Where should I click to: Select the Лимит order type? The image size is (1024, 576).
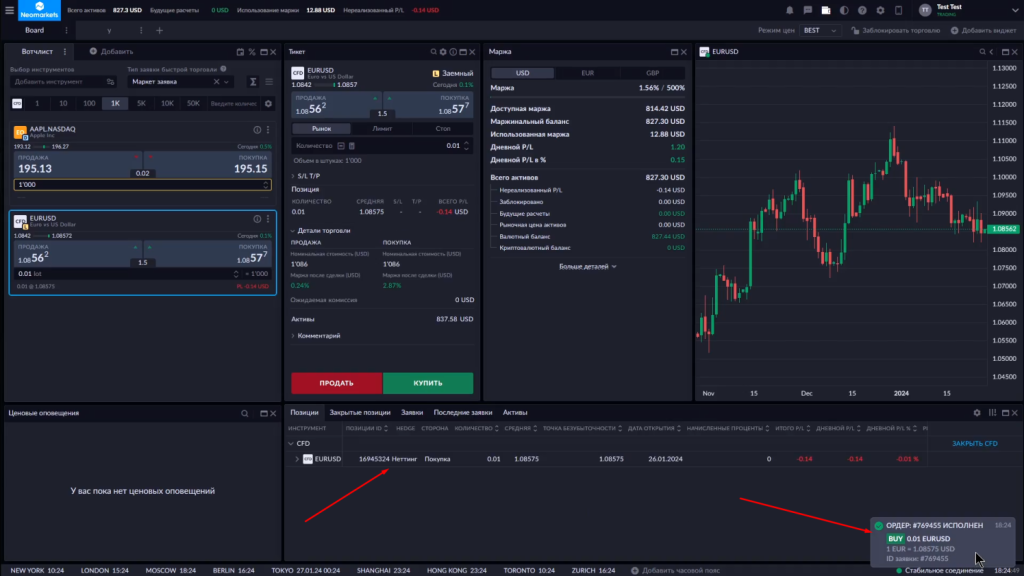coord(382,129)
